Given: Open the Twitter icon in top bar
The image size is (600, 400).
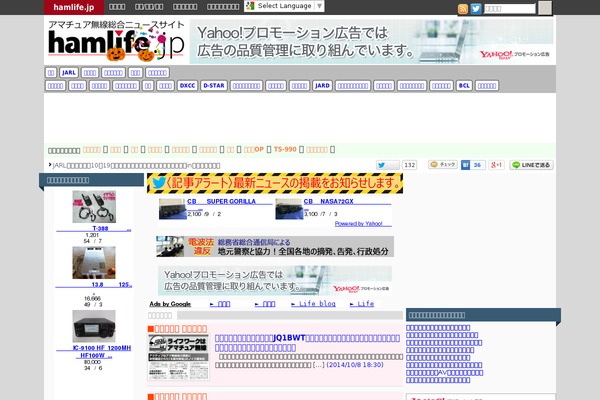Looking at the screenshot, I should tap(476, 8).
